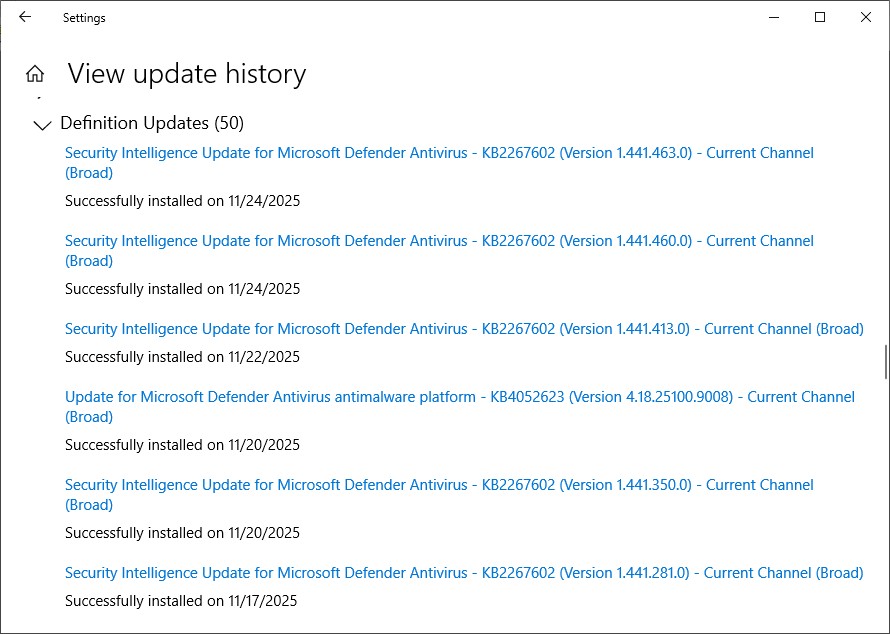The width and height of the screenshot is (890, 634).
Task: Select the installed on 11/22/2025 status text
Action: (x=182, y=357)
